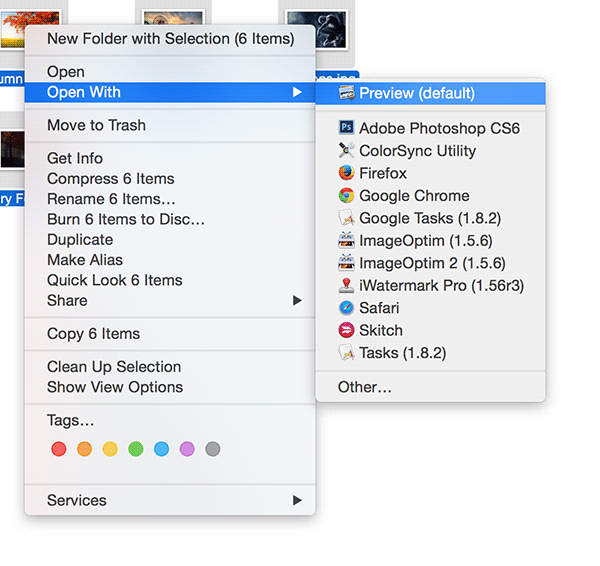Click the Tasks (1.8.2) app icon
Viewport: 600px width, 566px height.
(x=347, y=353)
